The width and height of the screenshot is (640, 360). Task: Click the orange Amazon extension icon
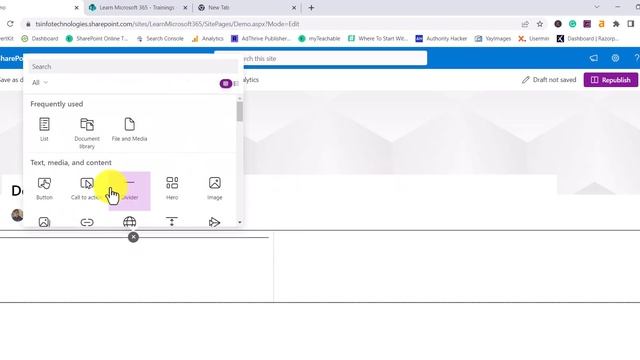coord(601,24)
